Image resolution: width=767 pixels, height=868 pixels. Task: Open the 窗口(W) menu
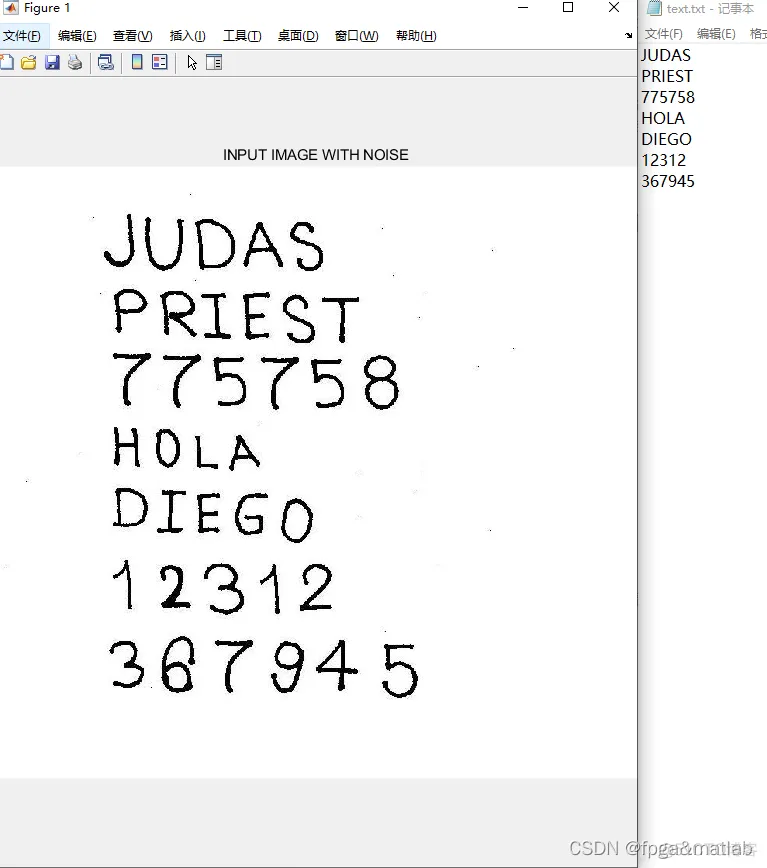coord(356,36)
